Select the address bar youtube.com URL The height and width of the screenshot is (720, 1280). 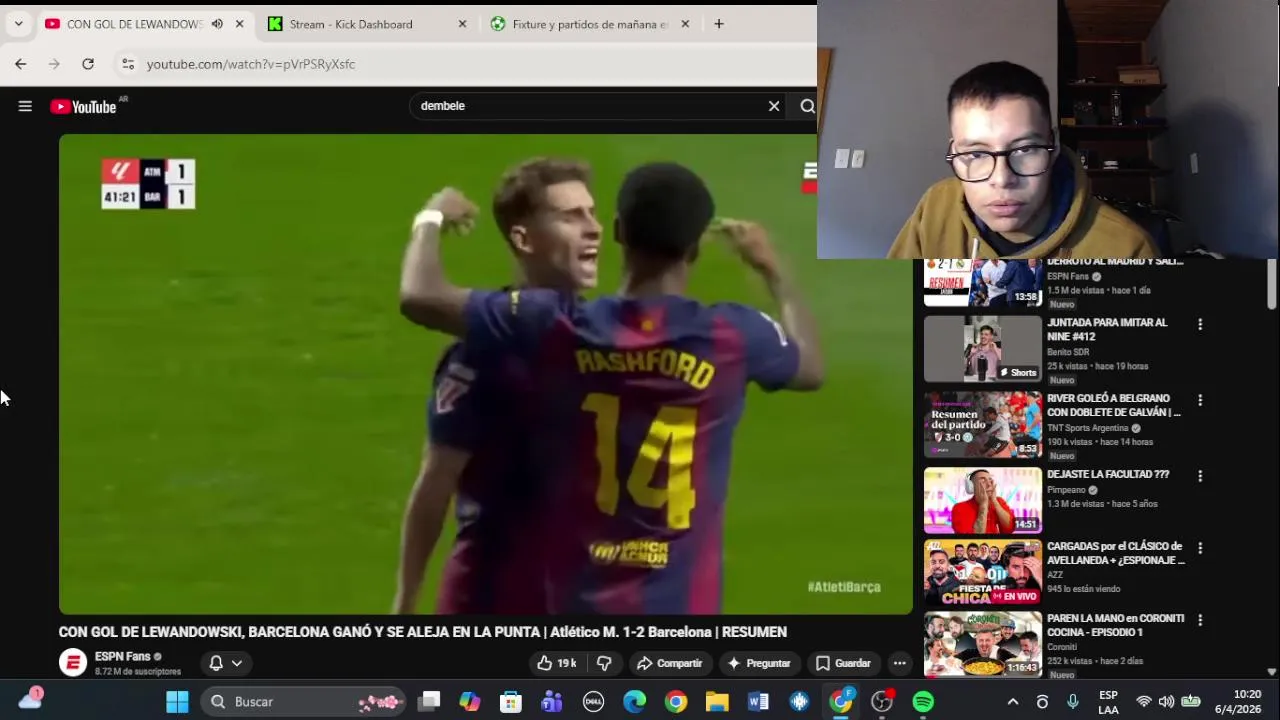click(251, 64)
